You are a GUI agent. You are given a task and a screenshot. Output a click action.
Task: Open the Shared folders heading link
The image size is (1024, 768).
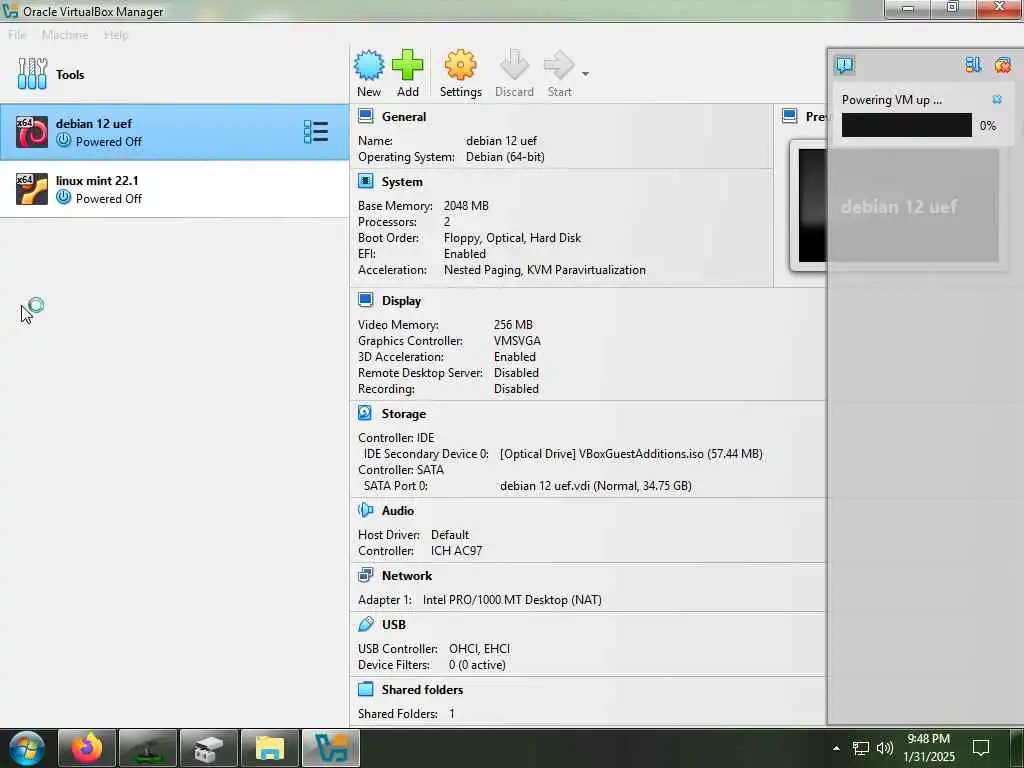422,690
